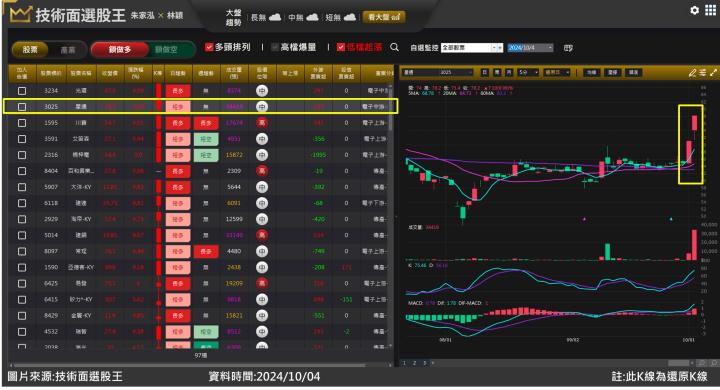The height and width of the screenshot is (390, 720).
Task: Click 中 position badge for stock 3234
Action: 262,91
